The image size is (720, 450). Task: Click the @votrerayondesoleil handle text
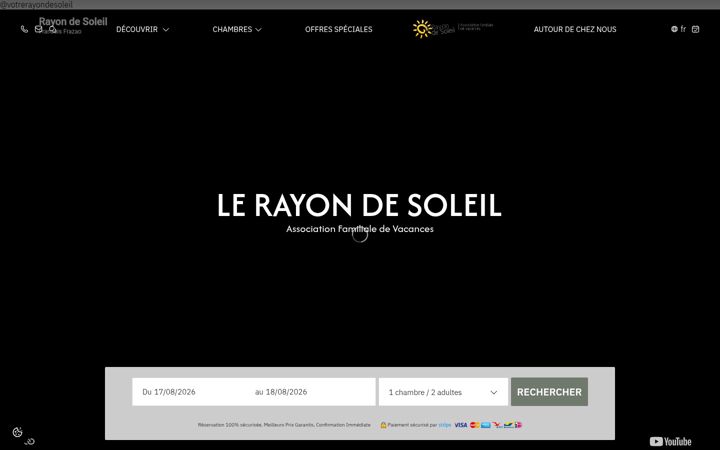[x=36, y=5]
